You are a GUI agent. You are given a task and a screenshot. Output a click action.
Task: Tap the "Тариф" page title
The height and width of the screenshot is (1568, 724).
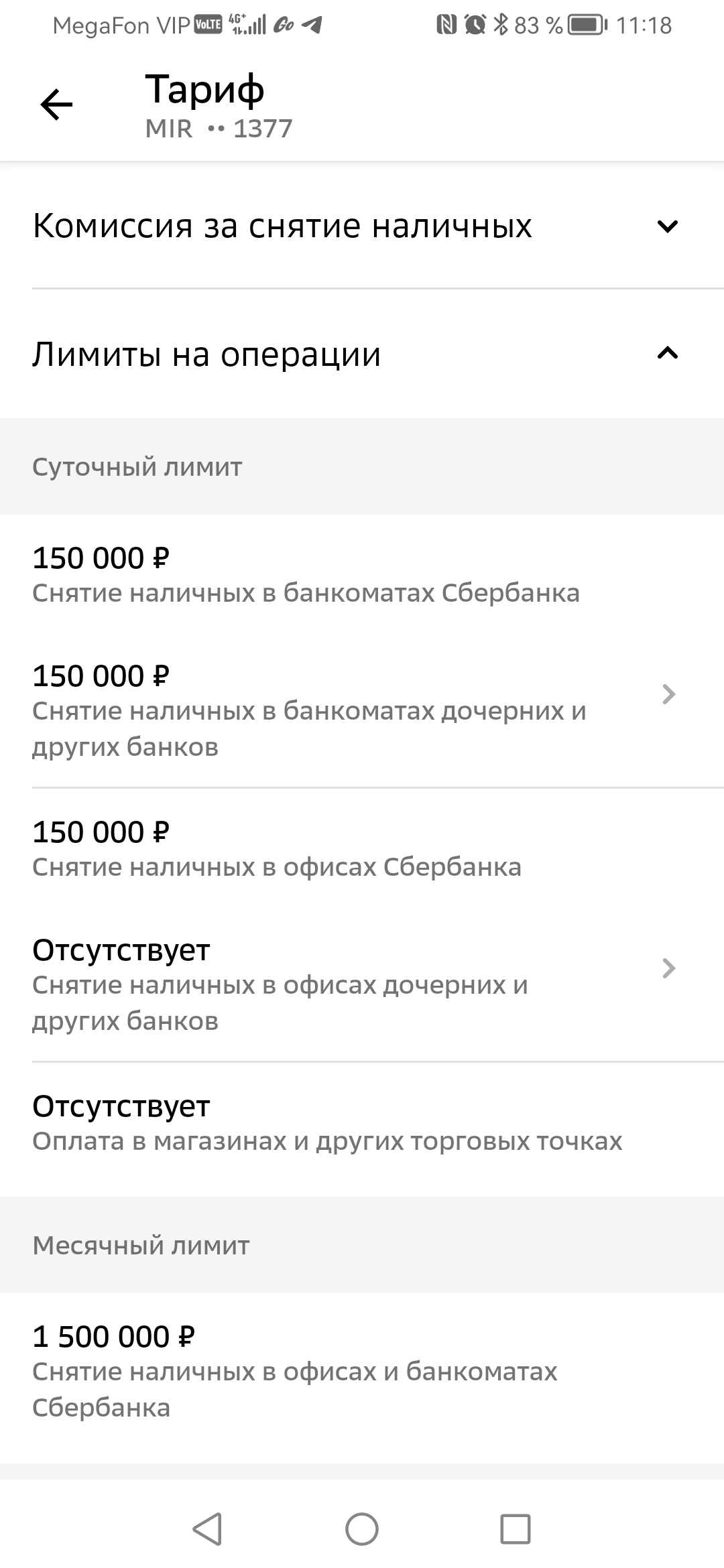tap(205, 89)
